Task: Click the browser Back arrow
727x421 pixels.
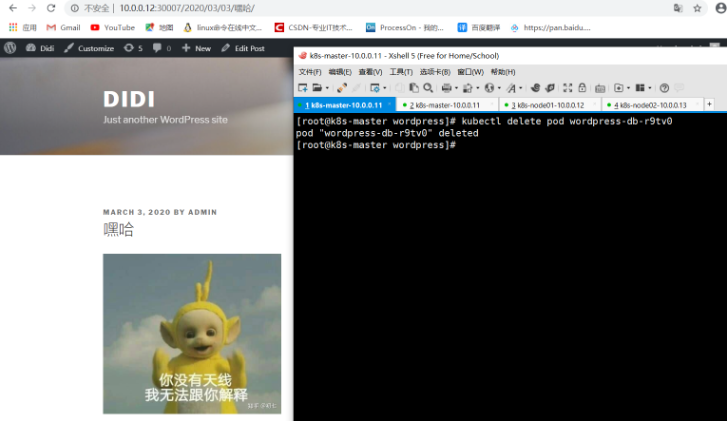Action: pyautogui.click(x=13, y=8)
